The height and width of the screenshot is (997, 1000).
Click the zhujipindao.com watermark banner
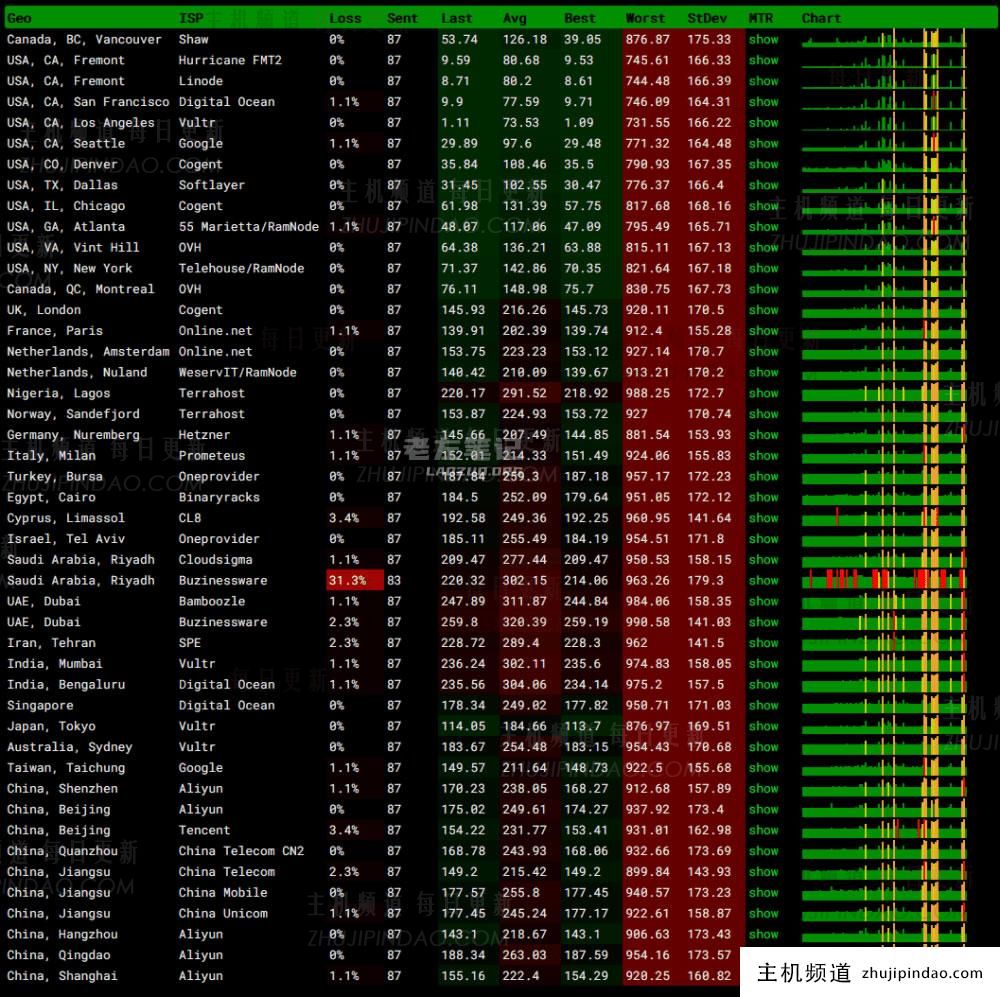[869, 973]
